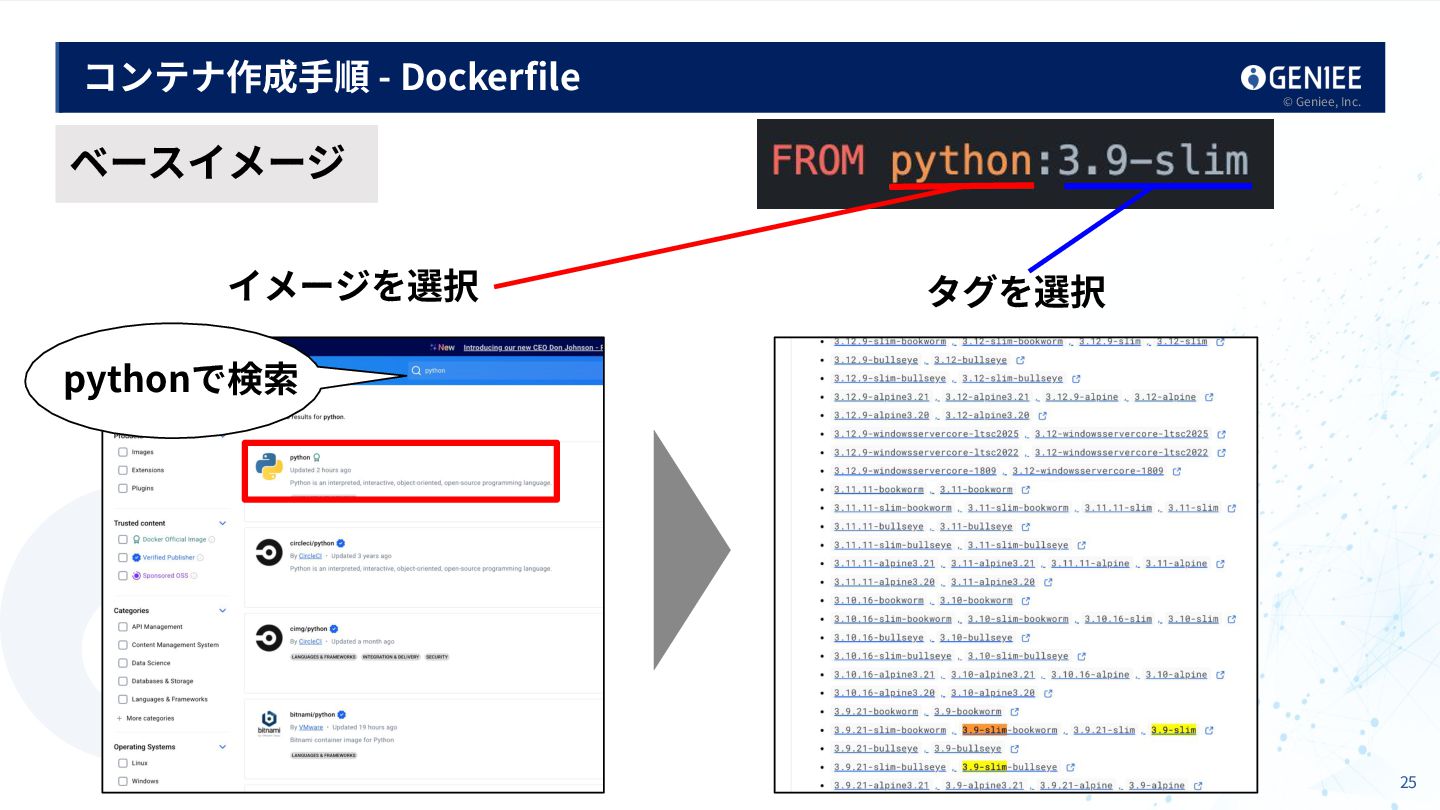Open external link icon after 3.12-alpine3.20
The image size is (1440, 810).
1042,415
